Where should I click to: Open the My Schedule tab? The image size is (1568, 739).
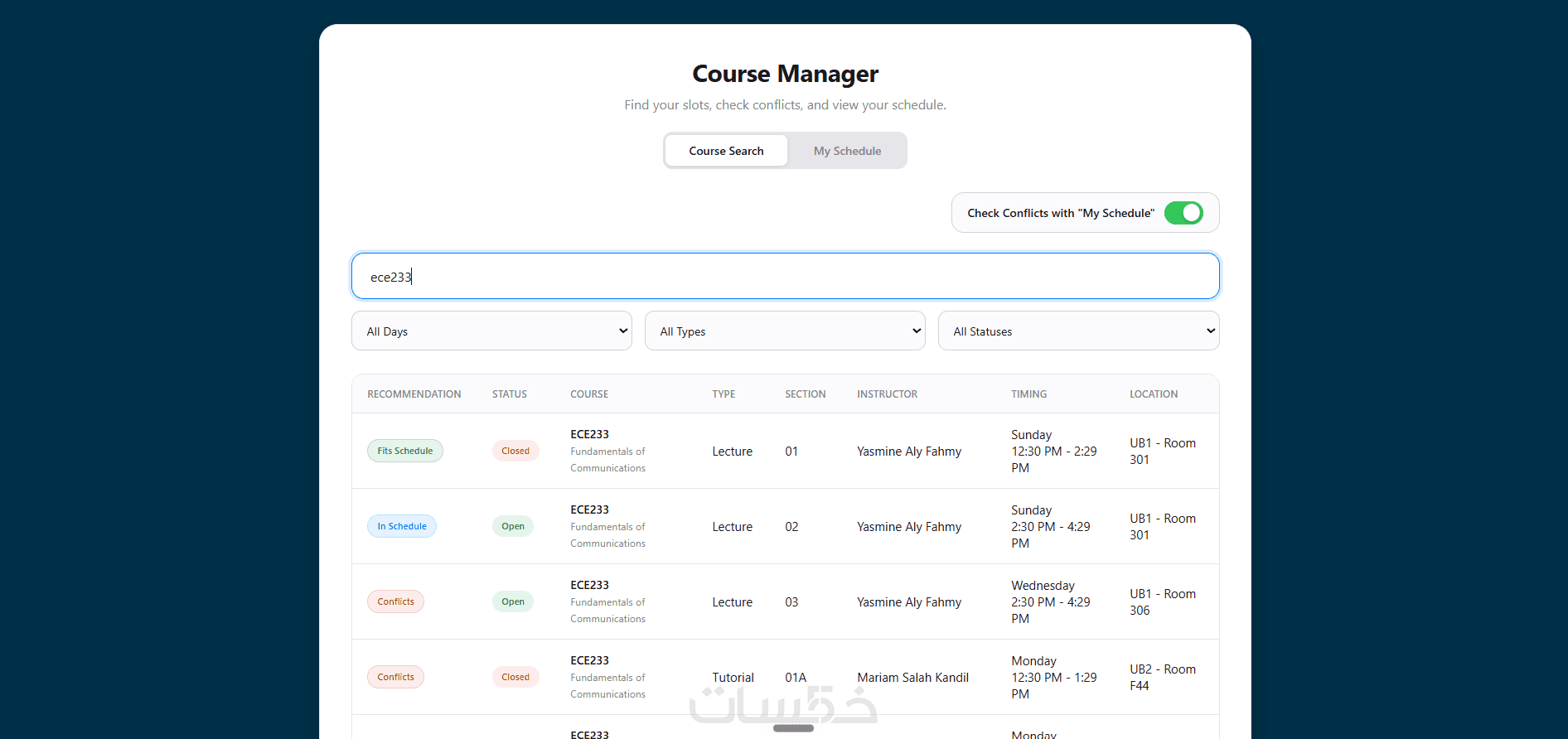847,151
